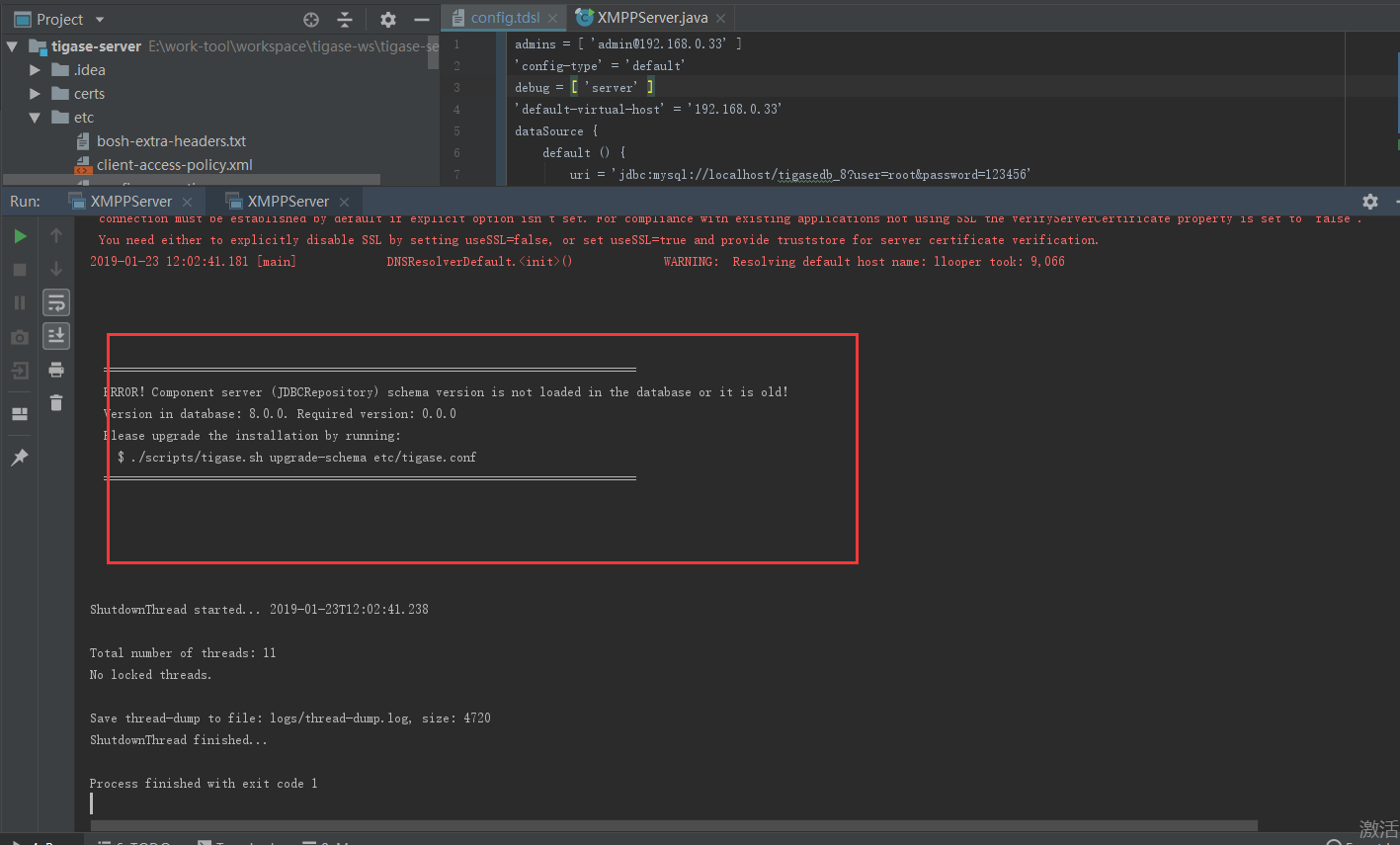Open Run panel gear settings

1369,202
